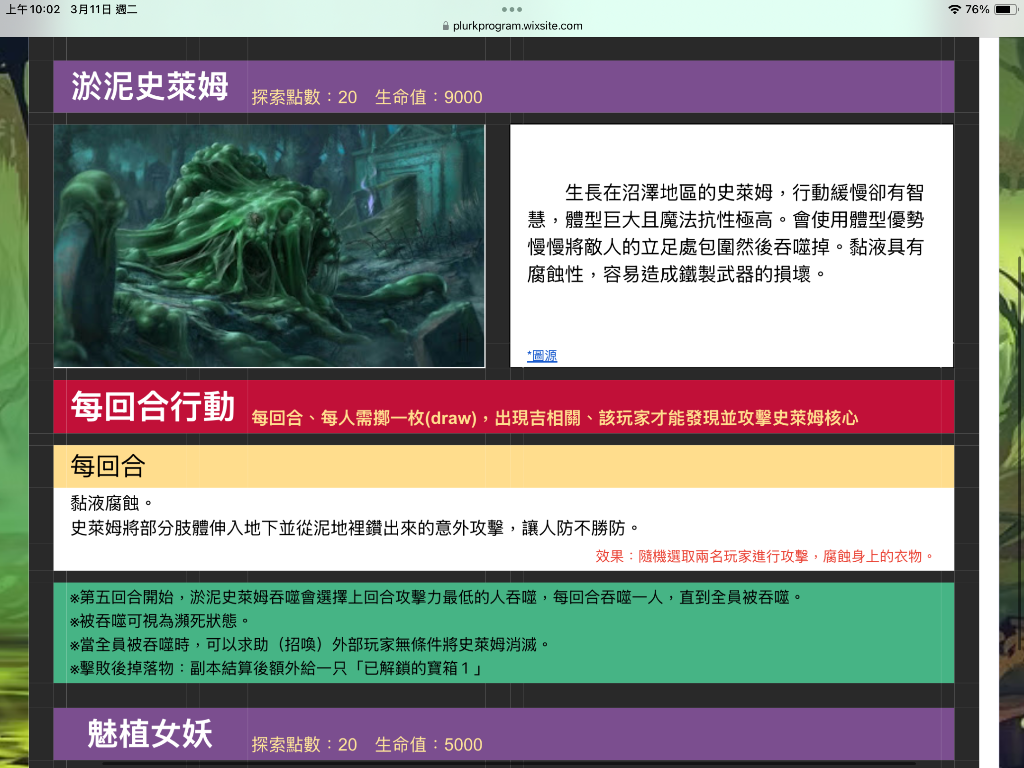This screenshot has height=768, width=1024.
Task: Tap the 生命值：5000 stat text
Action: [x=428, y=744]
